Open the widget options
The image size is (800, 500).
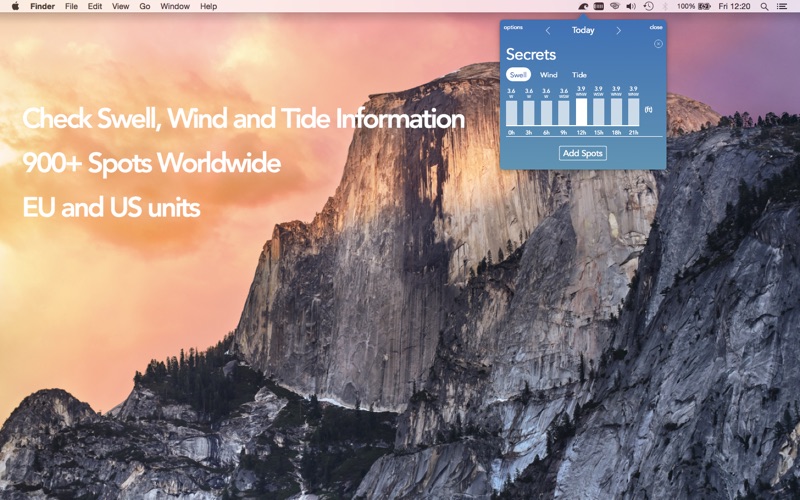pos(513,27)
